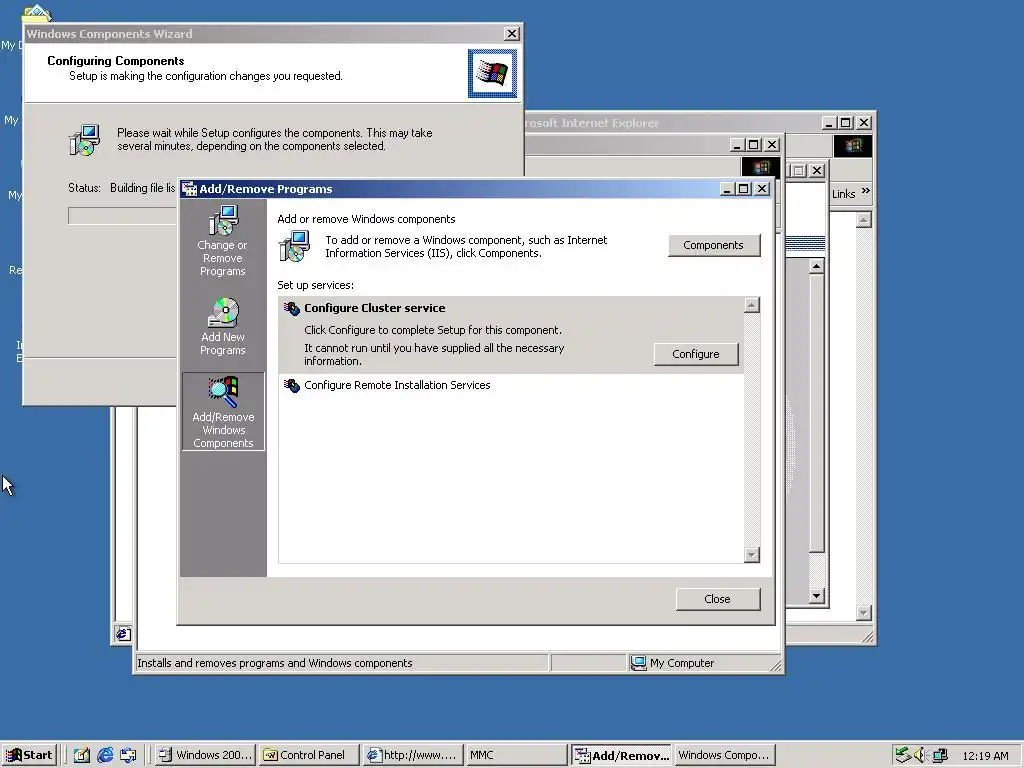1024x768 pixels.
Task: Click Internet Explorer scrollbar up arrow
Action: [863, 220]
